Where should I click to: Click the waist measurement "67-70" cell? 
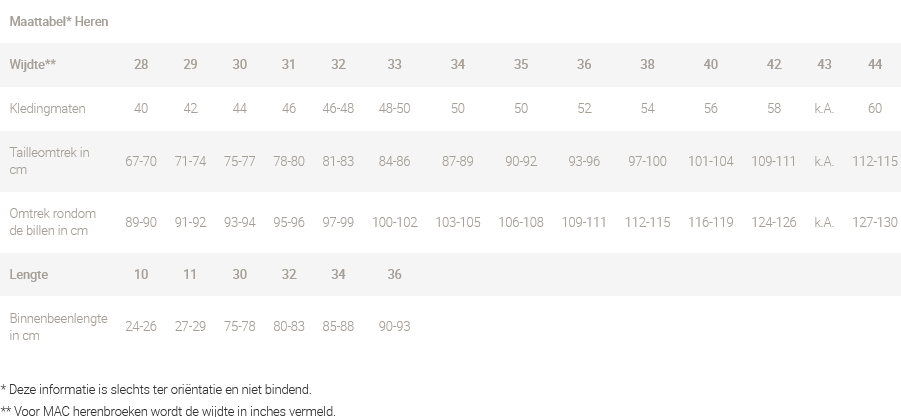click(141, 161)
